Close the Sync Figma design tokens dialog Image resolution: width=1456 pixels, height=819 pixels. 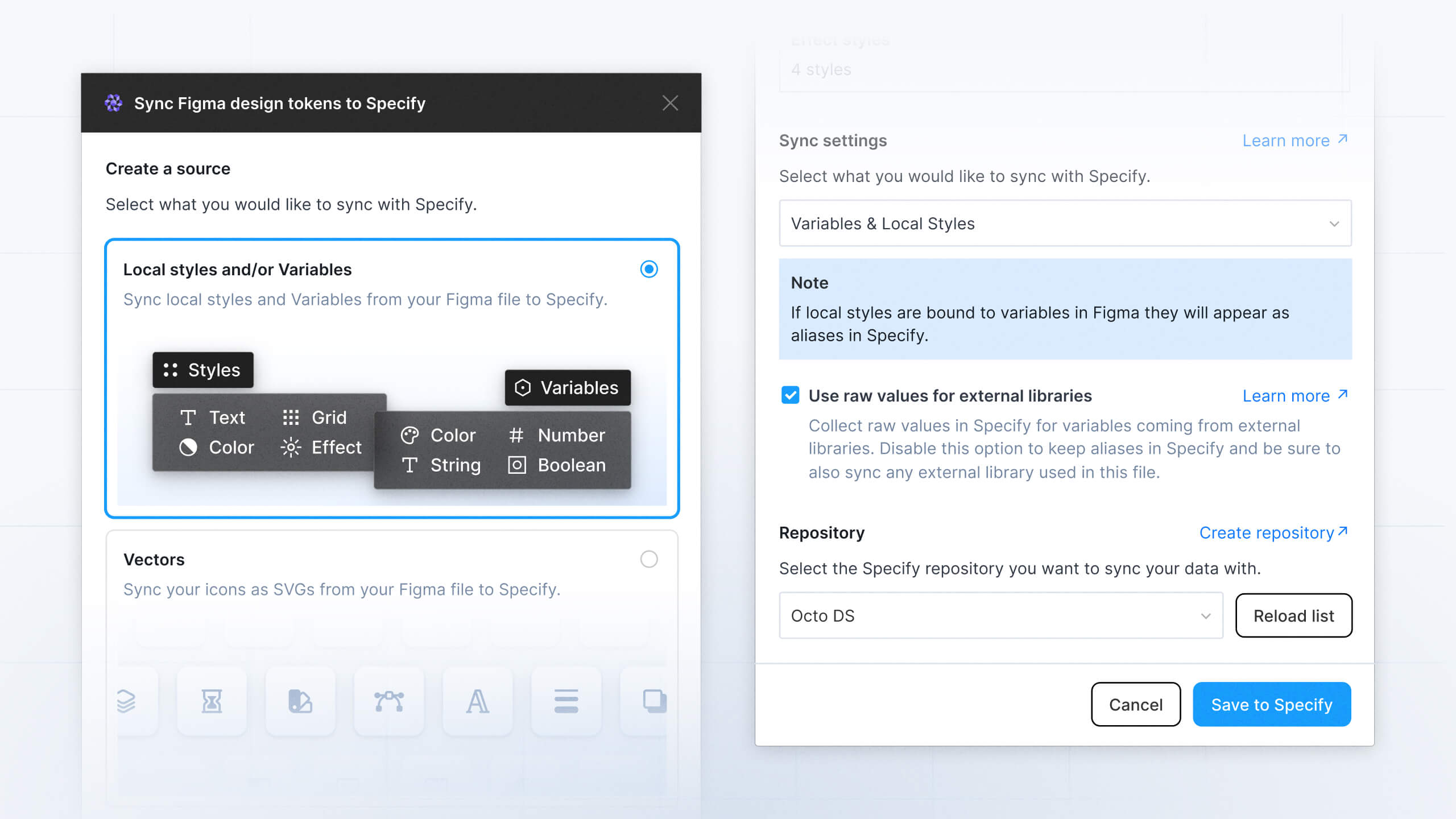(x=670, y=103)
